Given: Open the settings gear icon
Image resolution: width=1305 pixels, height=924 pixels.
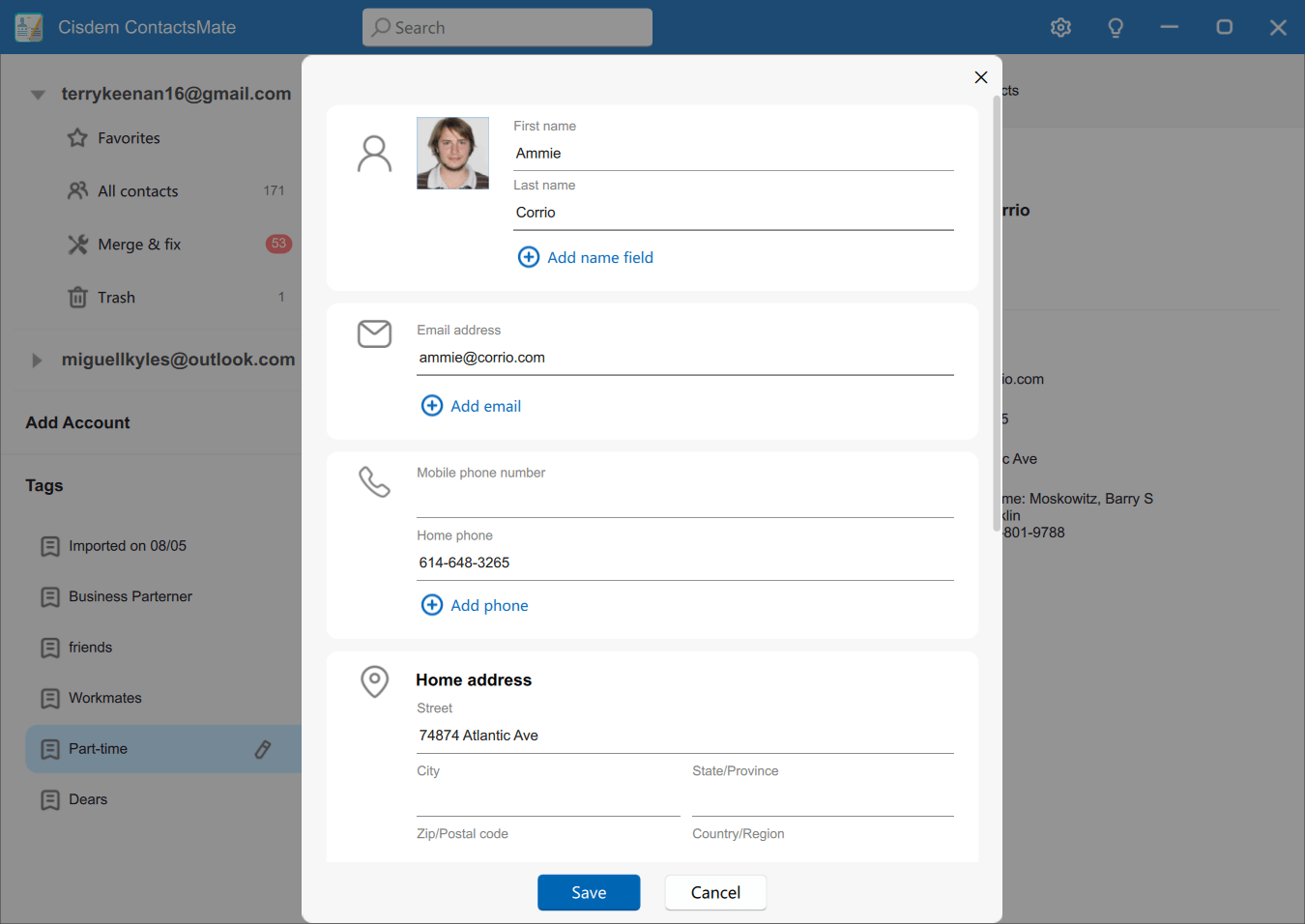Looking at the screenshot, I should (1060, 27).
